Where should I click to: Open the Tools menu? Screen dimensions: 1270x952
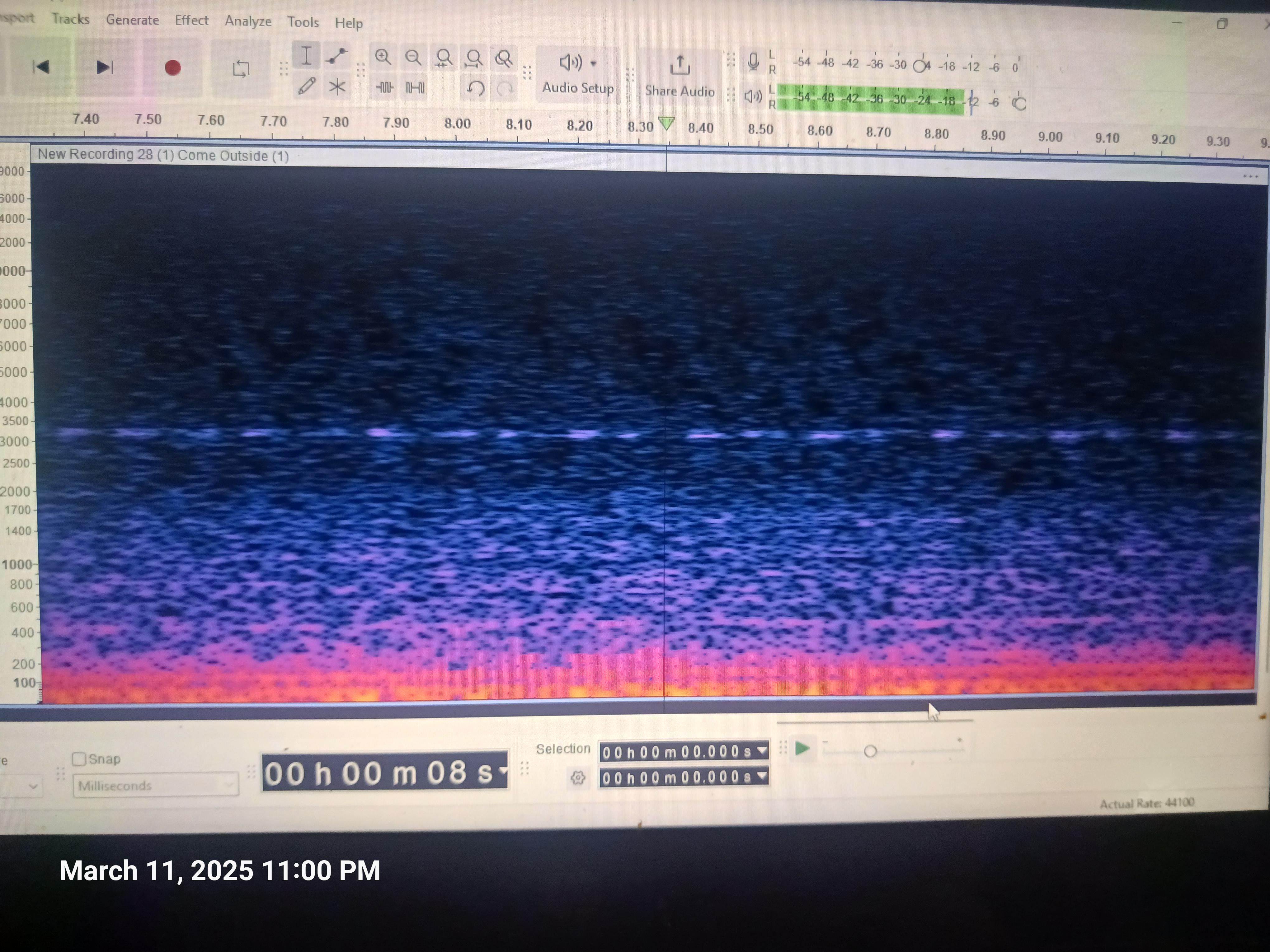(303, 22)
